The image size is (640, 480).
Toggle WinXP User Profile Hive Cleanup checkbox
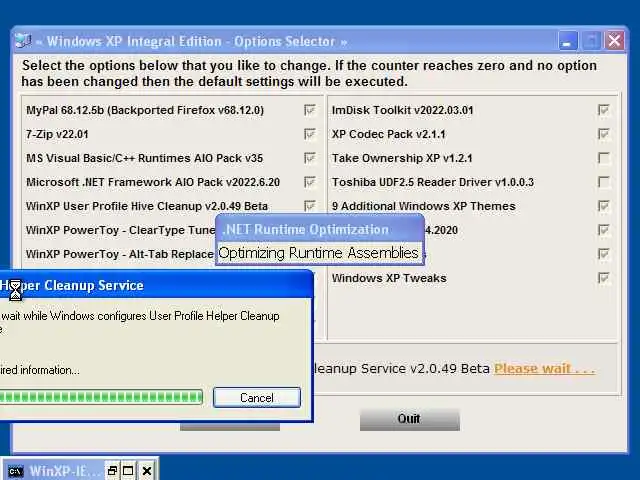(x=310, y=206)
